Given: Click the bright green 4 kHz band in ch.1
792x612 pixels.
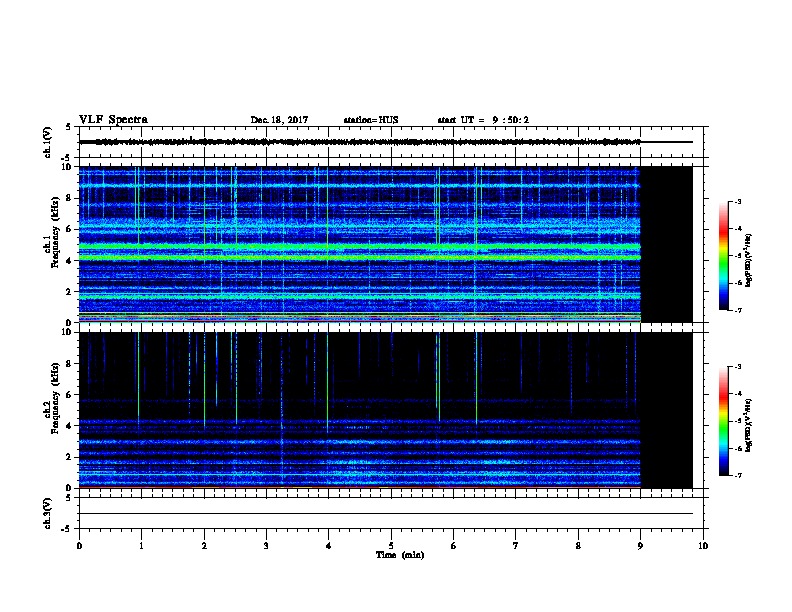Looking at the screenshot, I should point(360,258).
